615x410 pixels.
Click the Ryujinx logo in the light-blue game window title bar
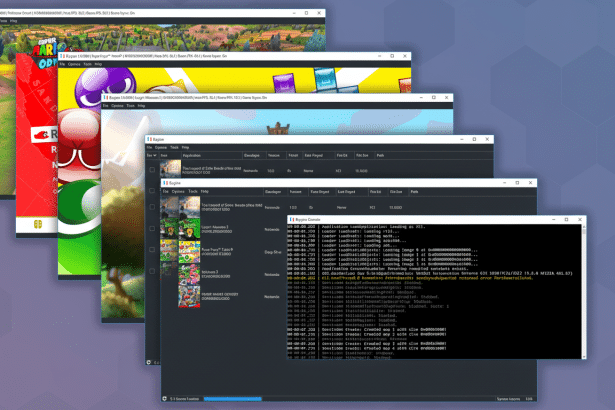[x=106, y=98]
